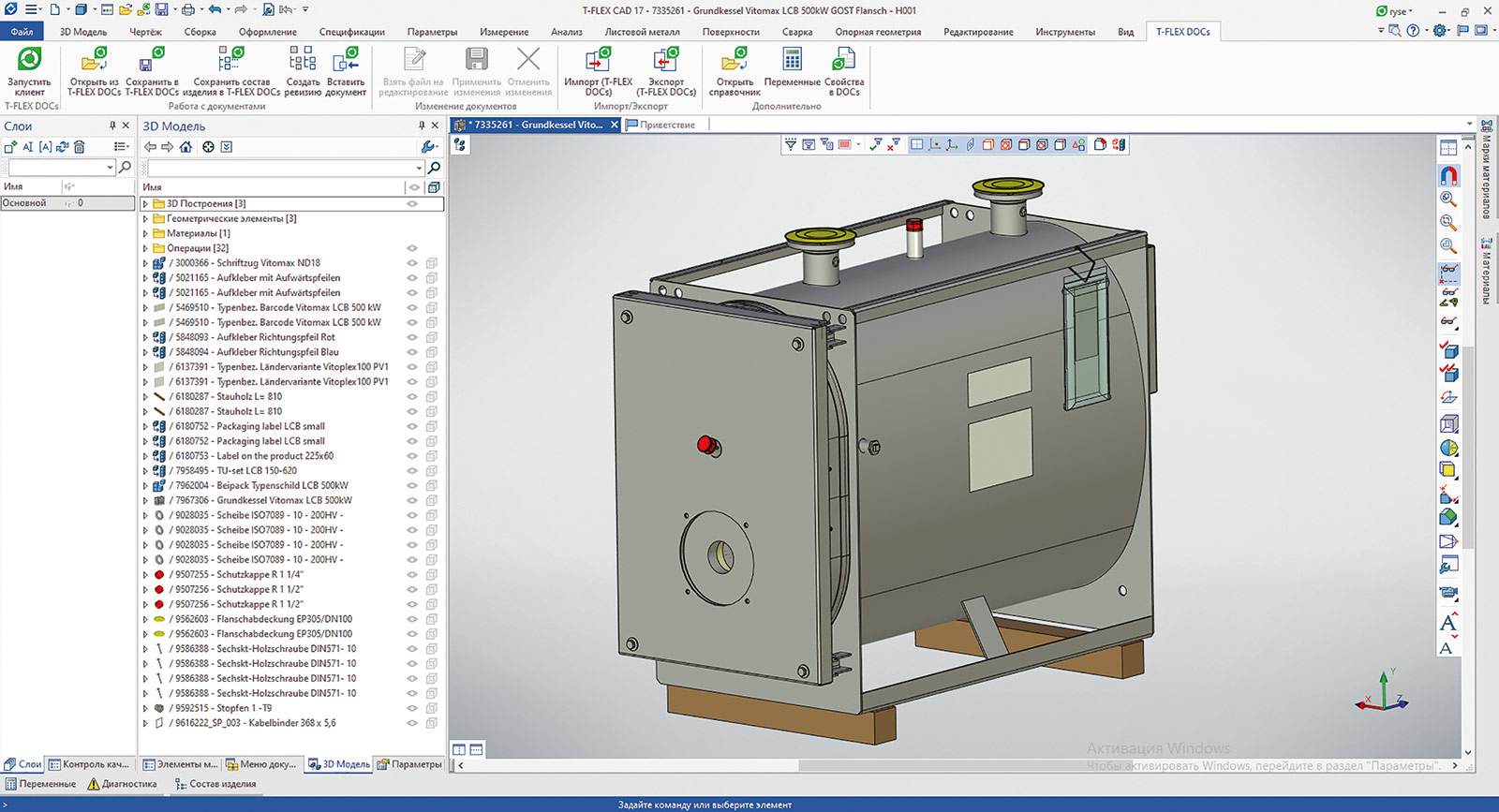This screenshot has height=812, width=1499.
Task: Hide 5848093 Aufkleber Richtungspfeil Rot
Action: click(x=411, y=337)
